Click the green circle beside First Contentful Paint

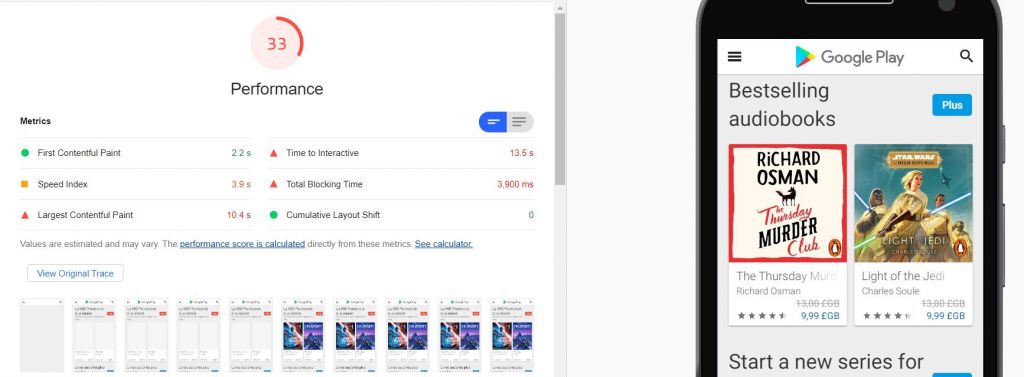tap(25, 153)
